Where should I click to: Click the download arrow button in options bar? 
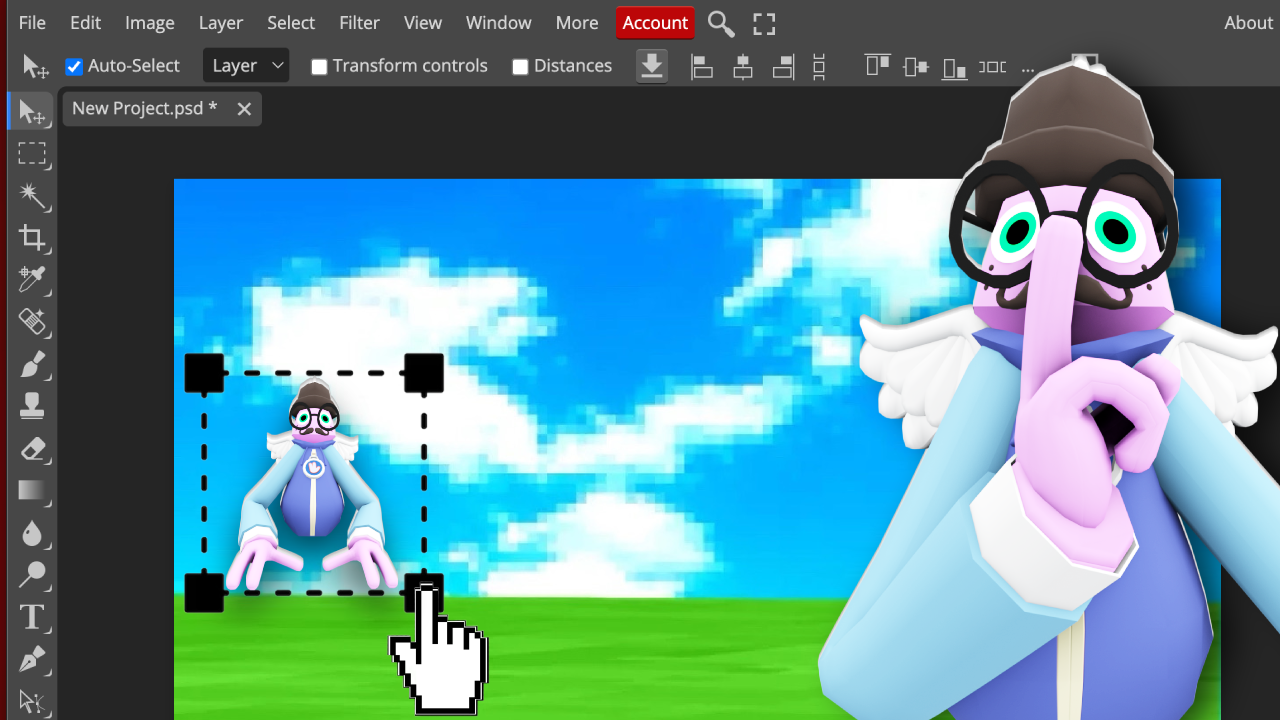652,66
